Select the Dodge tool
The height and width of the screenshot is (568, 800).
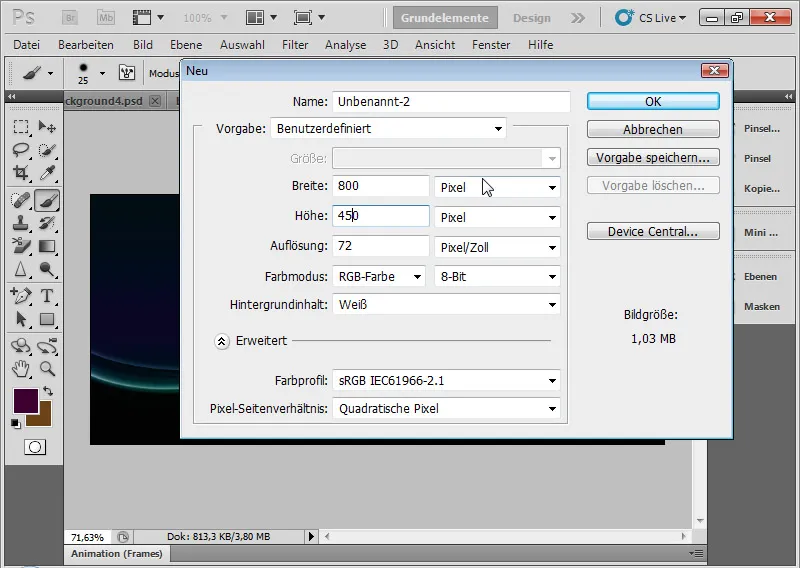pyautogui.click(x=47, y=269)
